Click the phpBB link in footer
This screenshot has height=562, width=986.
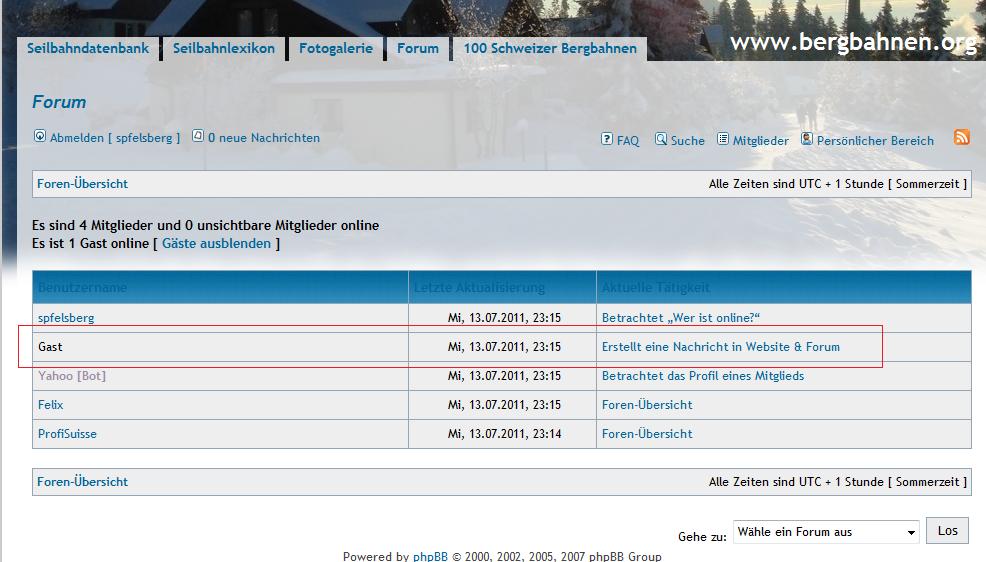(430, 556)
